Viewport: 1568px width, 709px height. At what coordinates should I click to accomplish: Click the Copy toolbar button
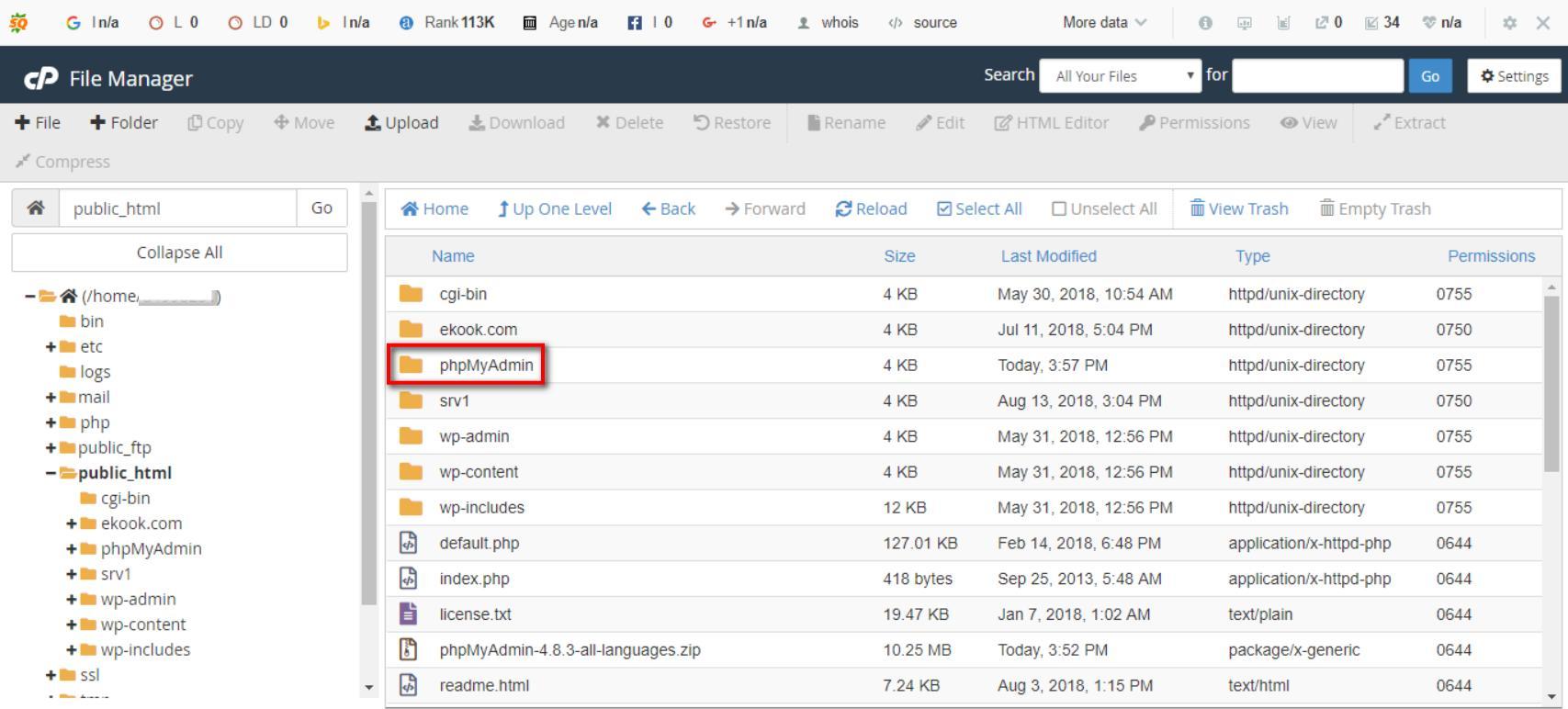[216, 122]
